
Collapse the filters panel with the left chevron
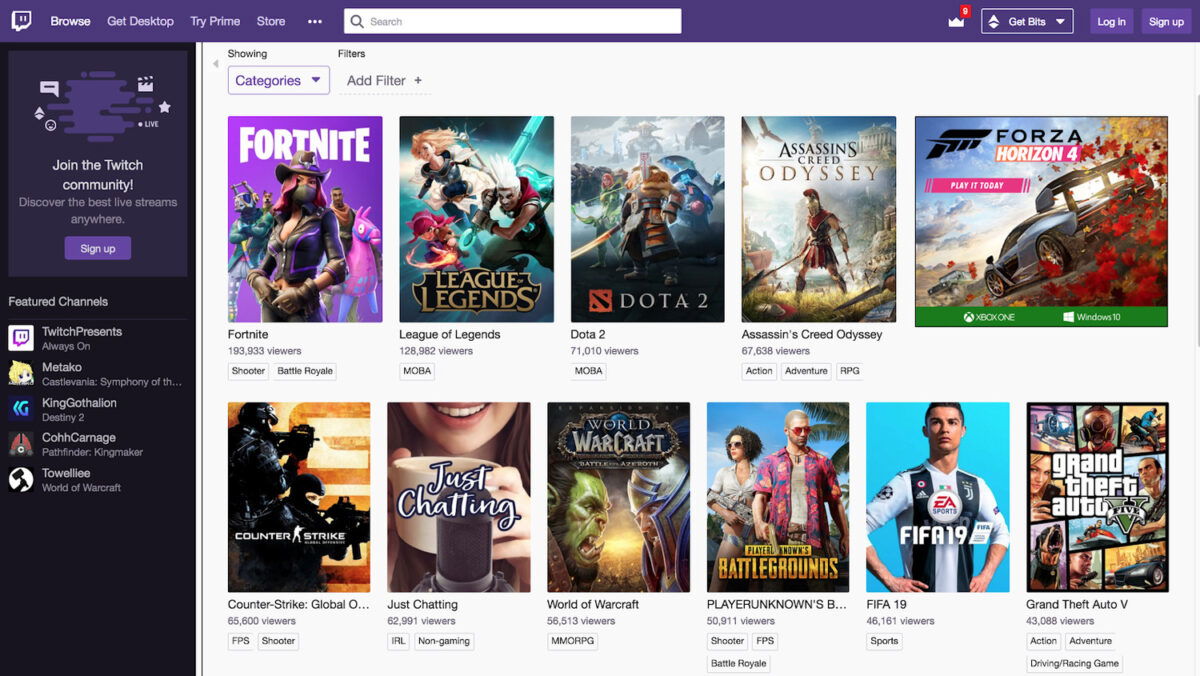(216, 62)
